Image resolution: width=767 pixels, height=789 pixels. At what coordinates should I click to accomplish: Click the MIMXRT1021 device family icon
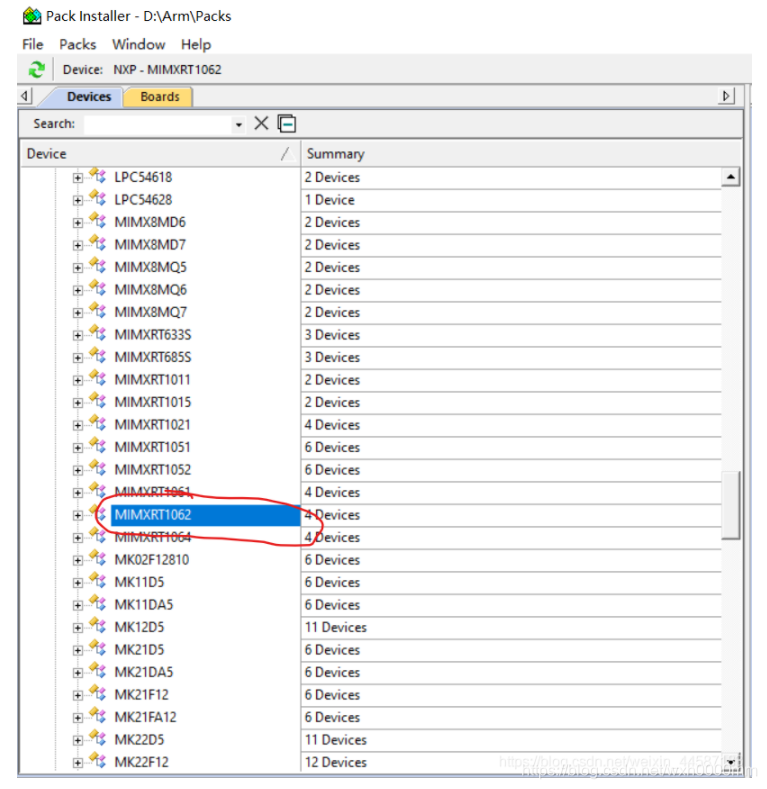(x=98, y=424)
